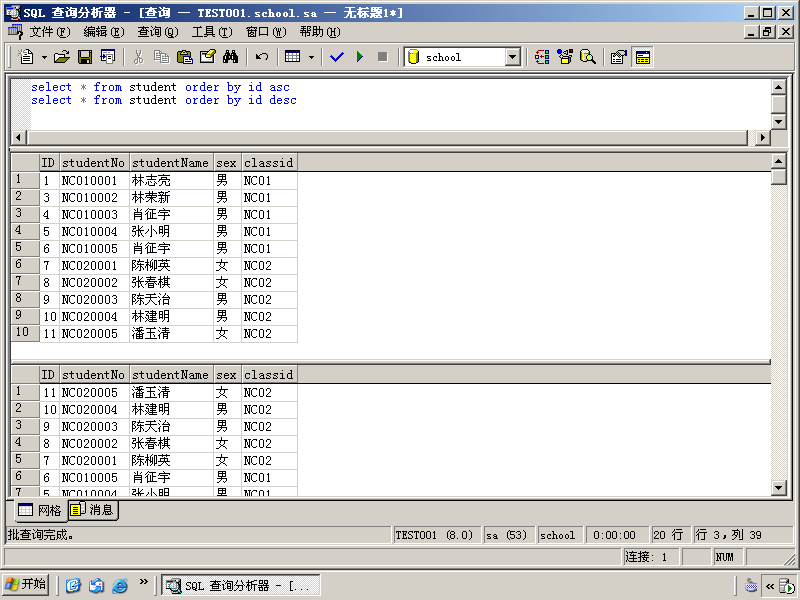Click the second quick launch Outlook icon
800x600 pixels.
pos(96,585)
